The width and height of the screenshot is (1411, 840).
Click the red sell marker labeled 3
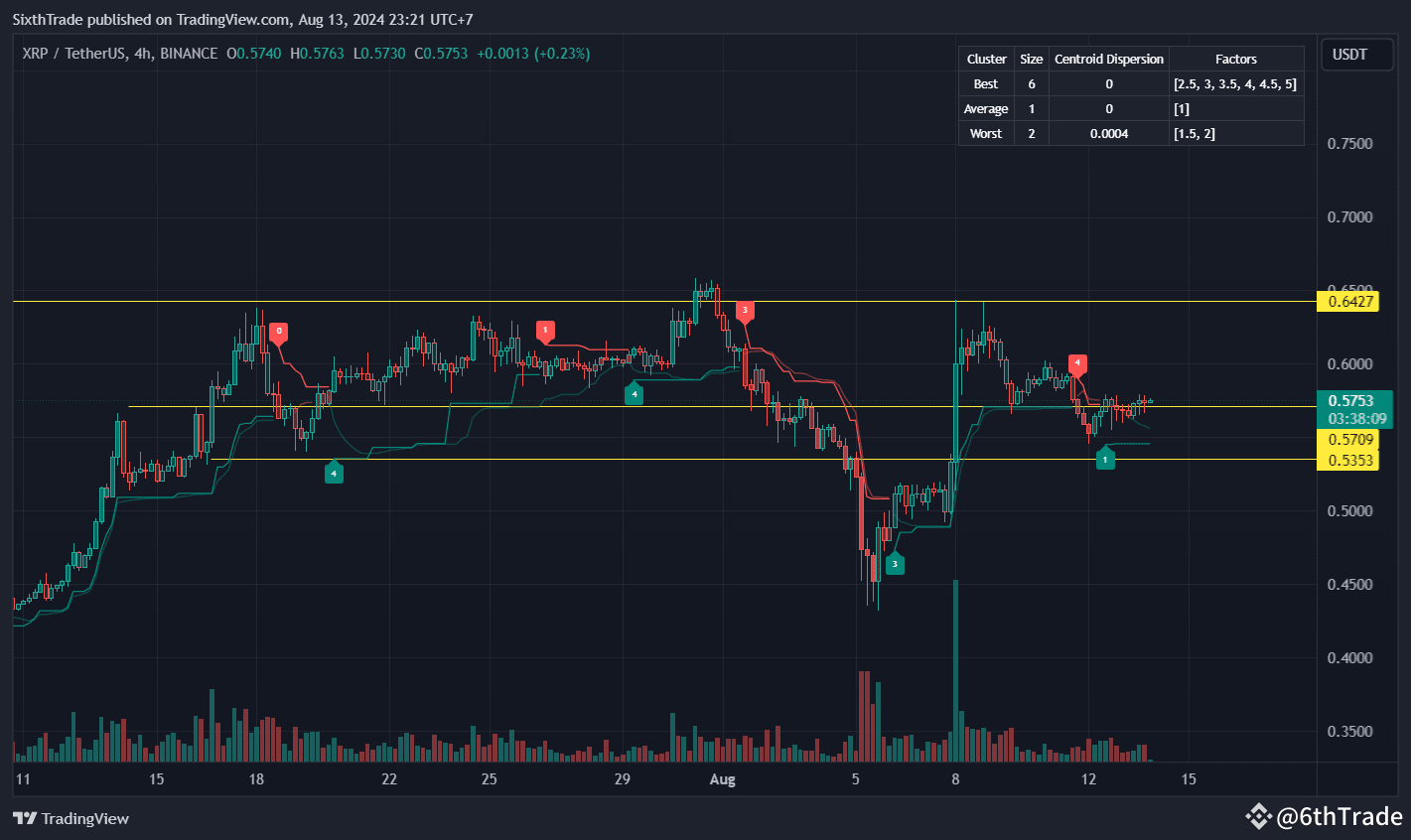pos(745,312)
